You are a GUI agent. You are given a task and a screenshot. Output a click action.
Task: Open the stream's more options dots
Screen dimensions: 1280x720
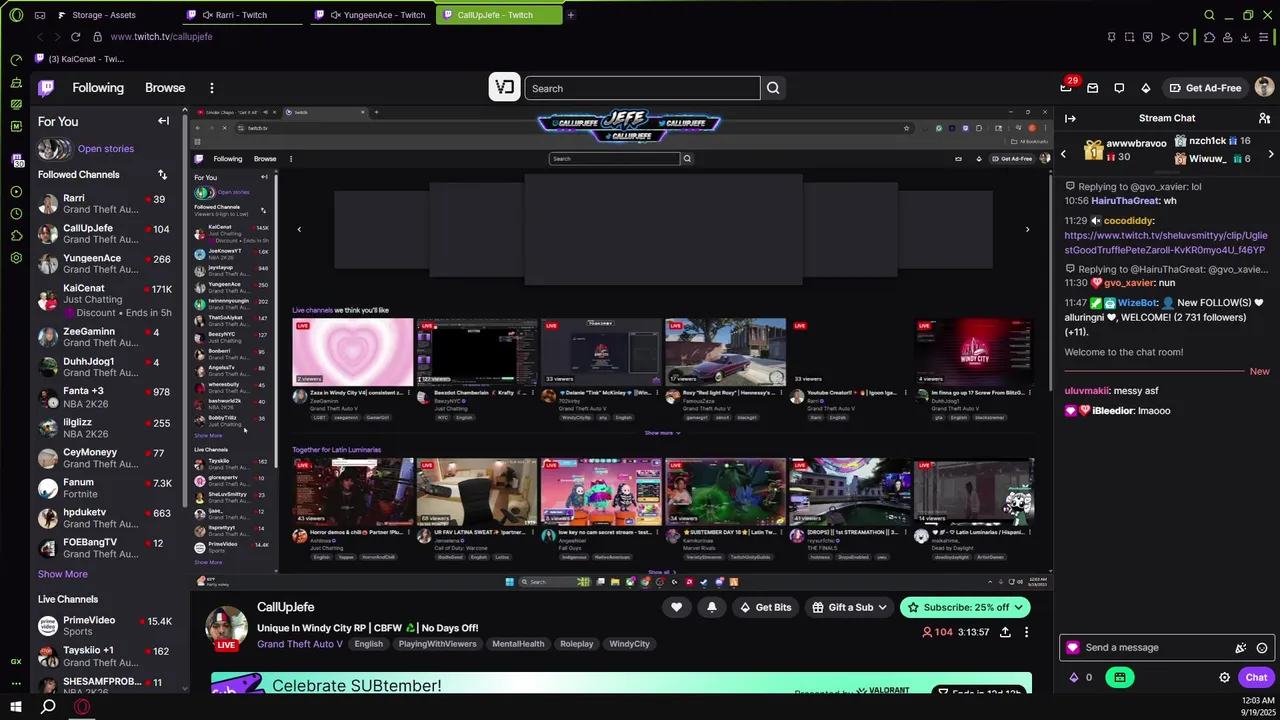click(1026, 632)
